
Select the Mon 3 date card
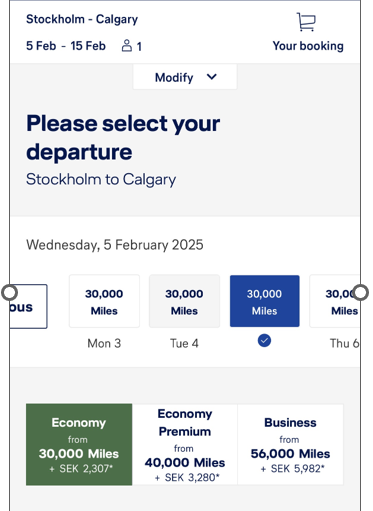pos(104,301)
